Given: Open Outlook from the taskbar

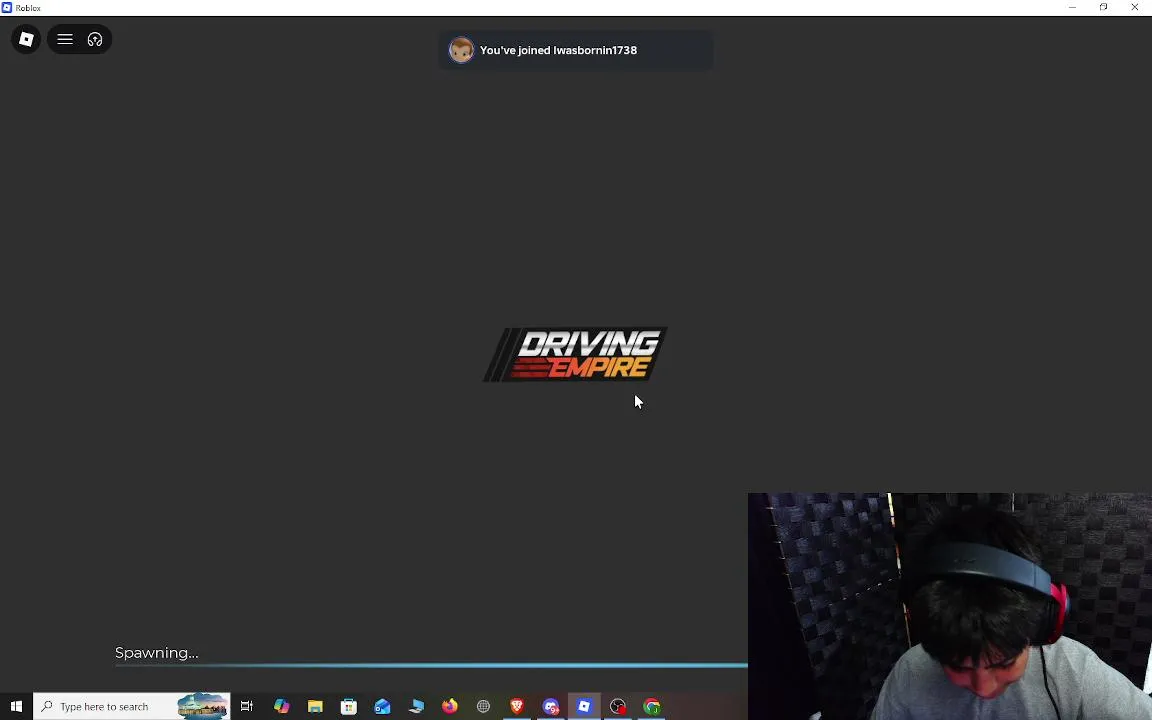Looking at the screenshot, I should (x=382, y=706).
